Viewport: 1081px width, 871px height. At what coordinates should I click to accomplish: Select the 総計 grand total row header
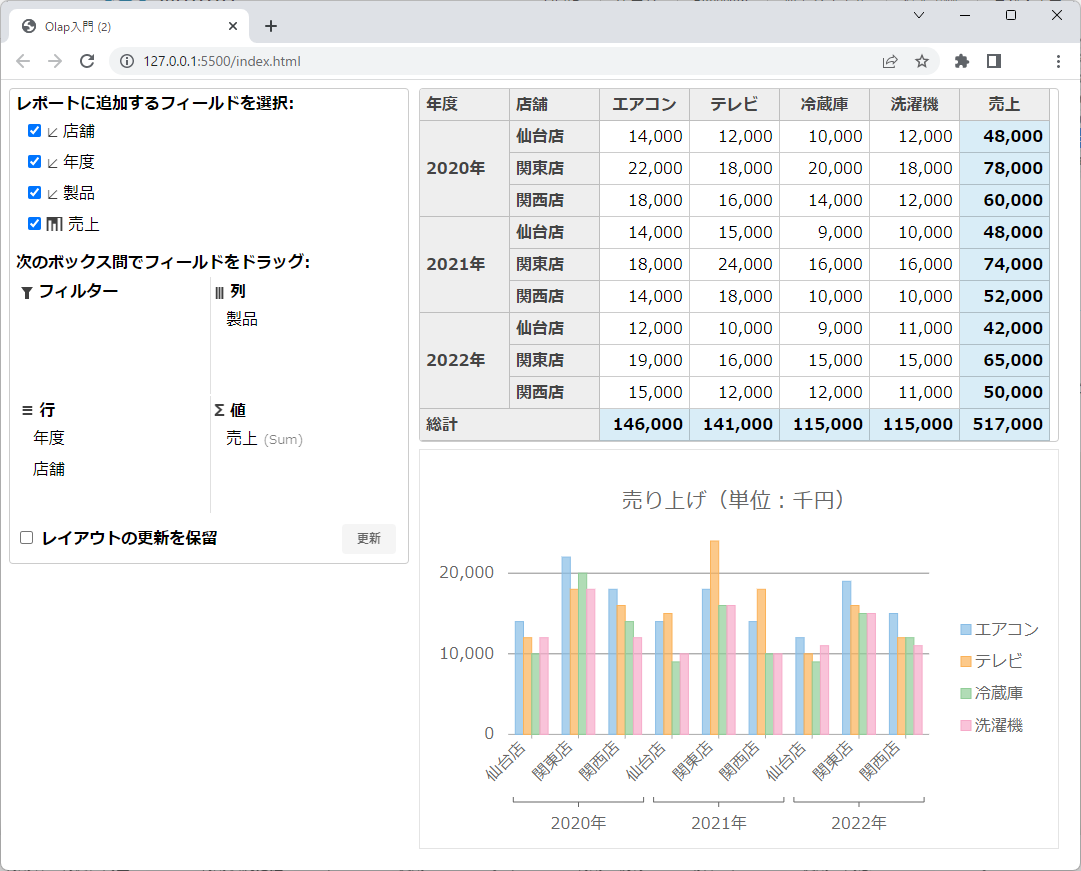(509, 424)
